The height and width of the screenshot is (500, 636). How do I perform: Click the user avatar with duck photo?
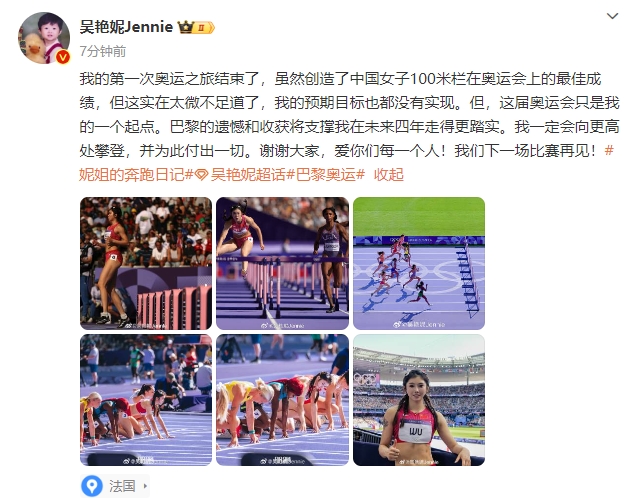[44, 38]
